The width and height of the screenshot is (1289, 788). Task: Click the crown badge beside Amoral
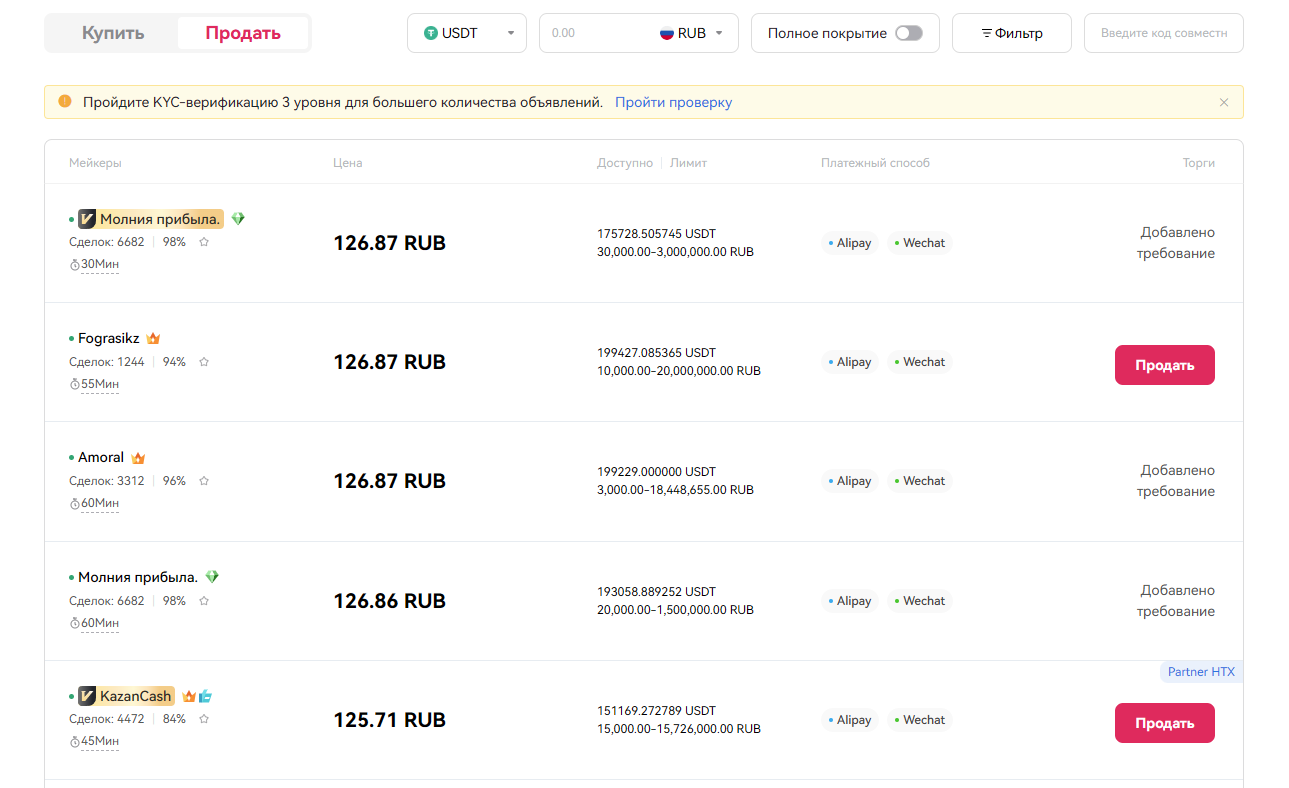pos(138,458)
